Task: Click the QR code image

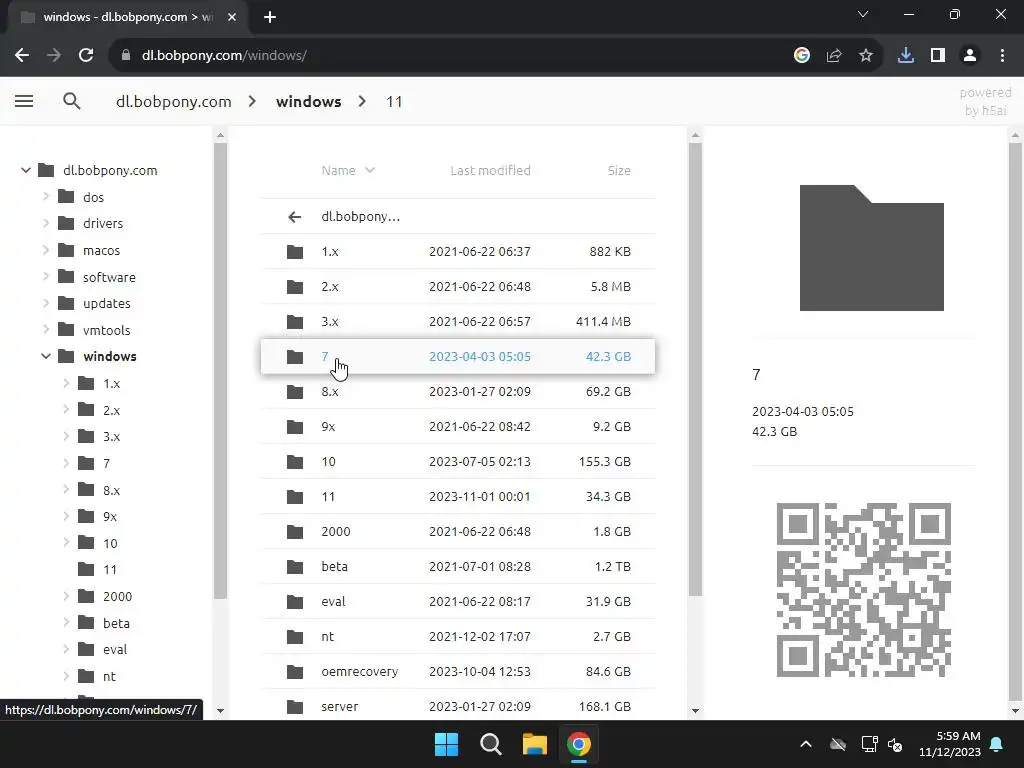Action: coord(863,590)
